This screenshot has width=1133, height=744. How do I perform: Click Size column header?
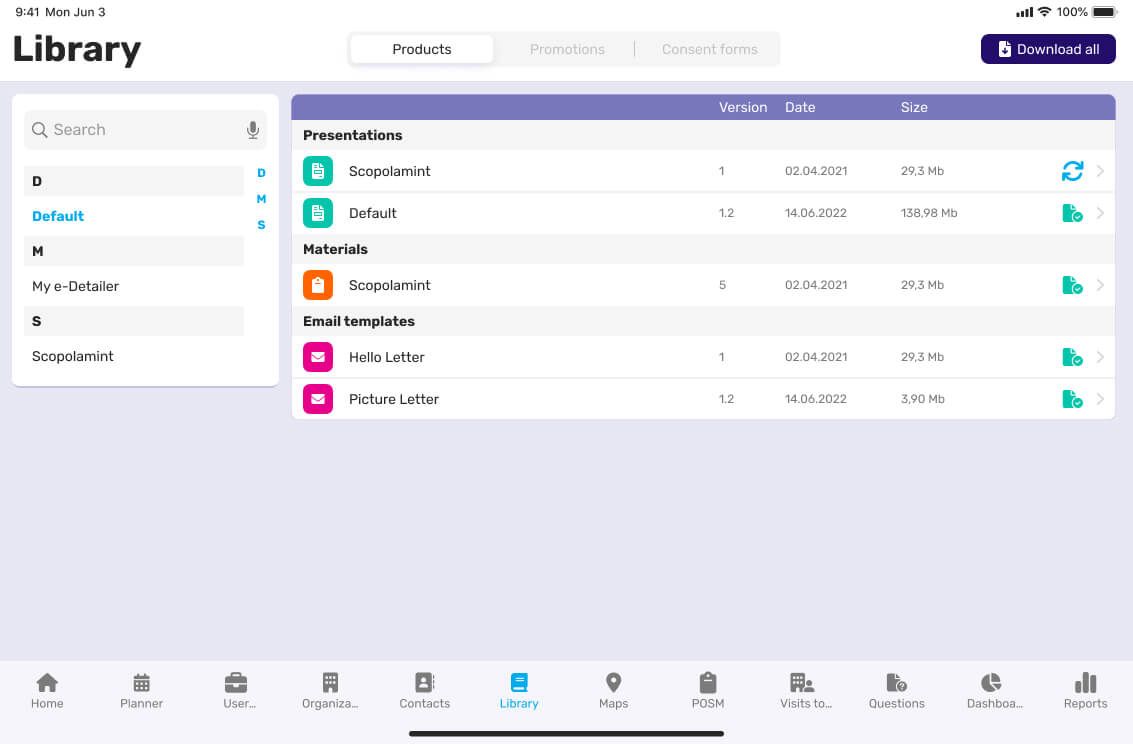pyautogui.click(x=914, y=107)
